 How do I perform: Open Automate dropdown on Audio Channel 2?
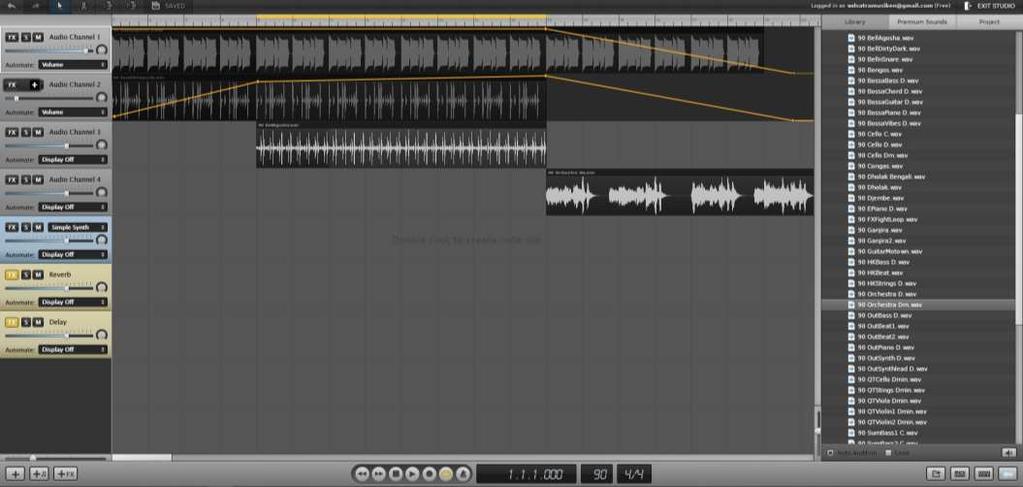pos(72,112)
